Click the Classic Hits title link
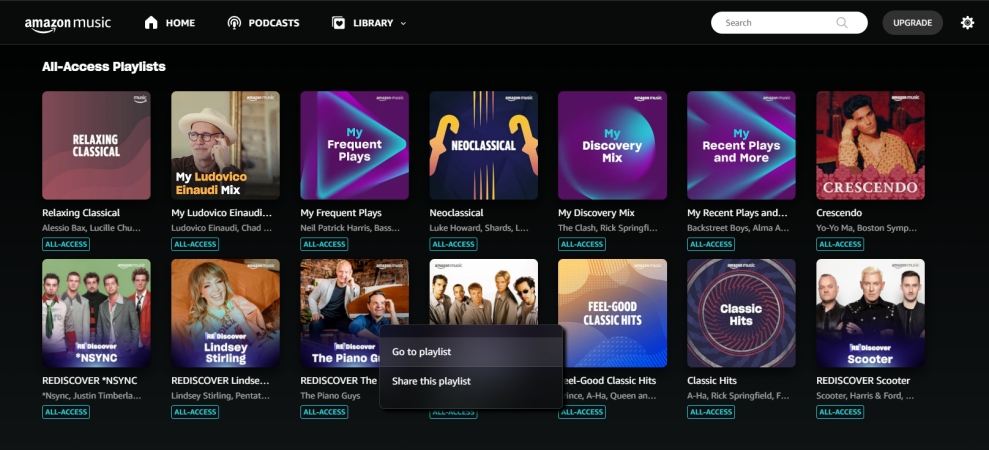Viewport: 989px width, 450px height. click(712, 381)
